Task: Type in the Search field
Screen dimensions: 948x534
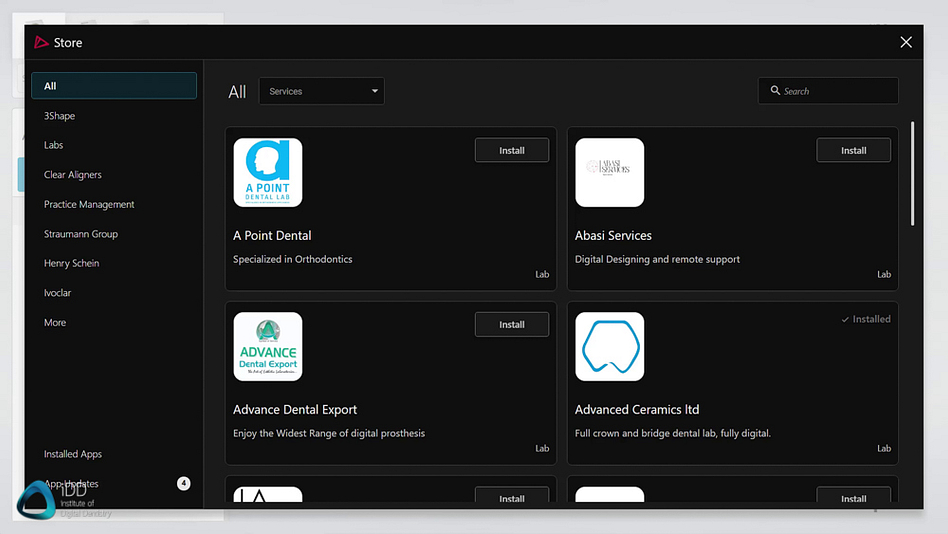Action: (835, 91)
